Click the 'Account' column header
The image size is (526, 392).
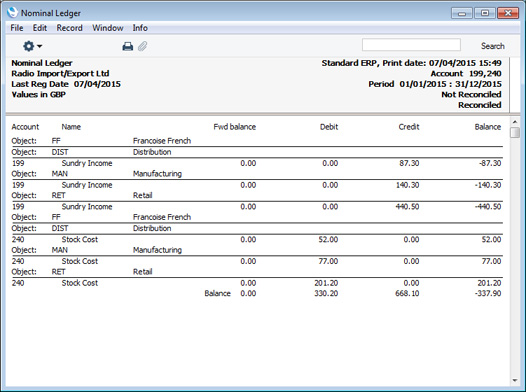(x=25, y=127)
